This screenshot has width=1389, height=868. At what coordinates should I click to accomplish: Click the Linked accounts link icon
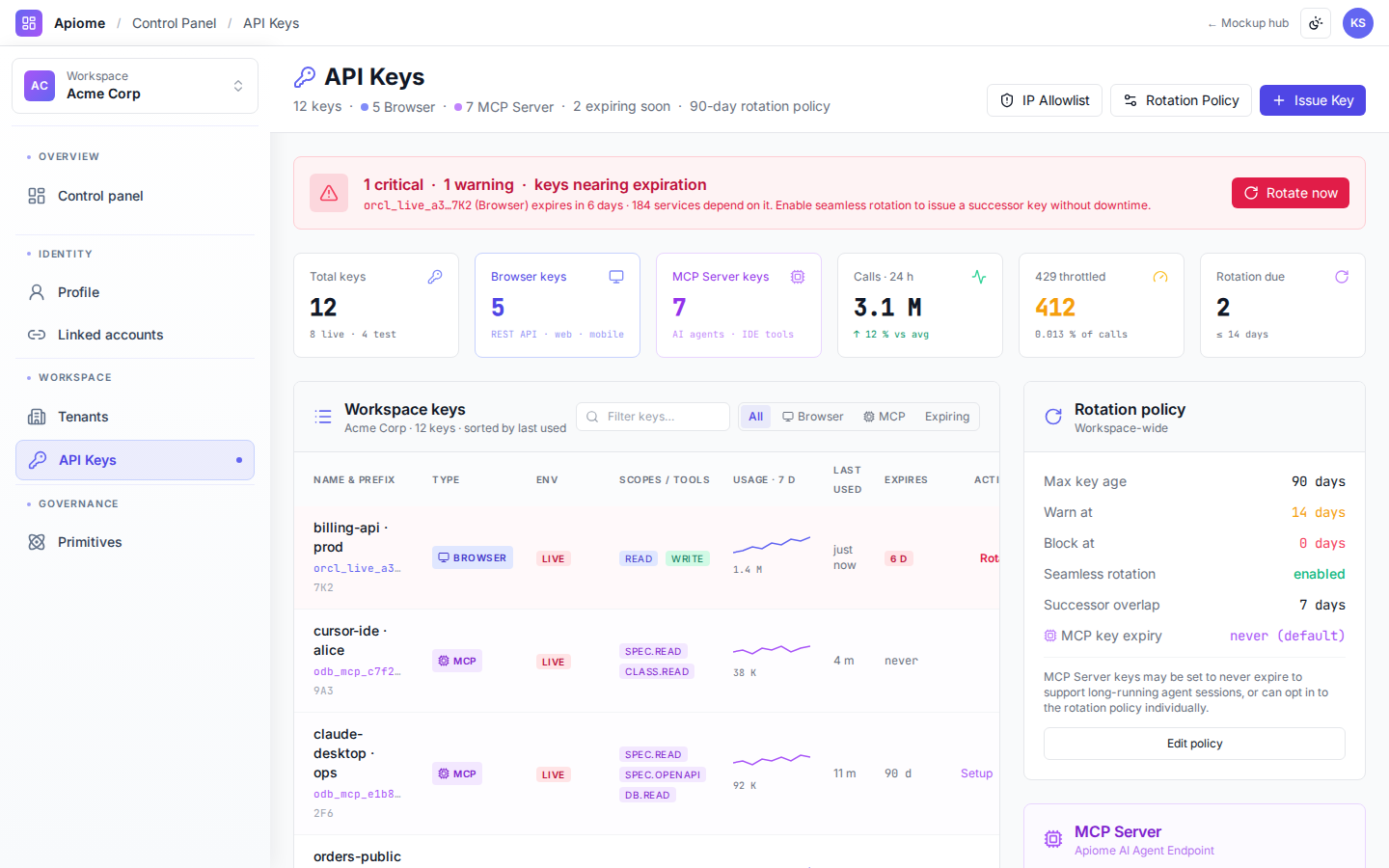(x=37, y=335)
